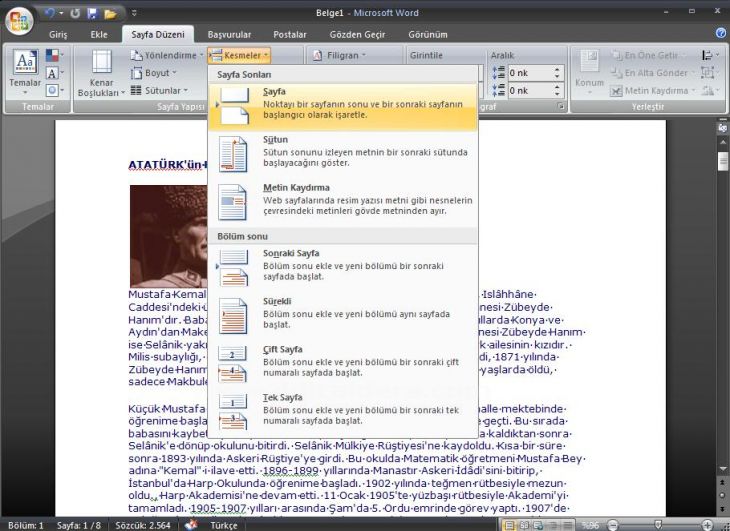730x531 pixels.
Task: Insert a Sayfa page break
Action: point(343,107)
